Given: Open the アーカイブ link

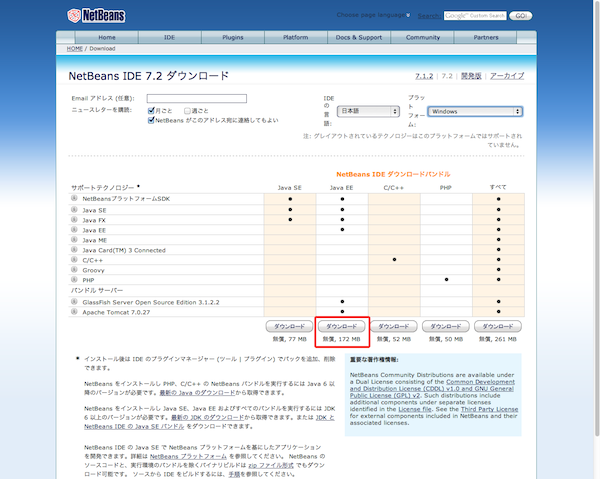Looking at the screenshot, I should [x=507, y=76].
